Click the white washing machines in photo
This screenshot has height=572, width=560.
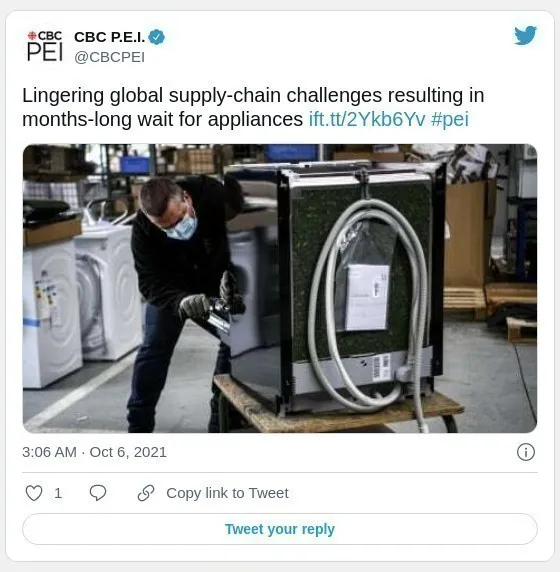pos(82,303)
